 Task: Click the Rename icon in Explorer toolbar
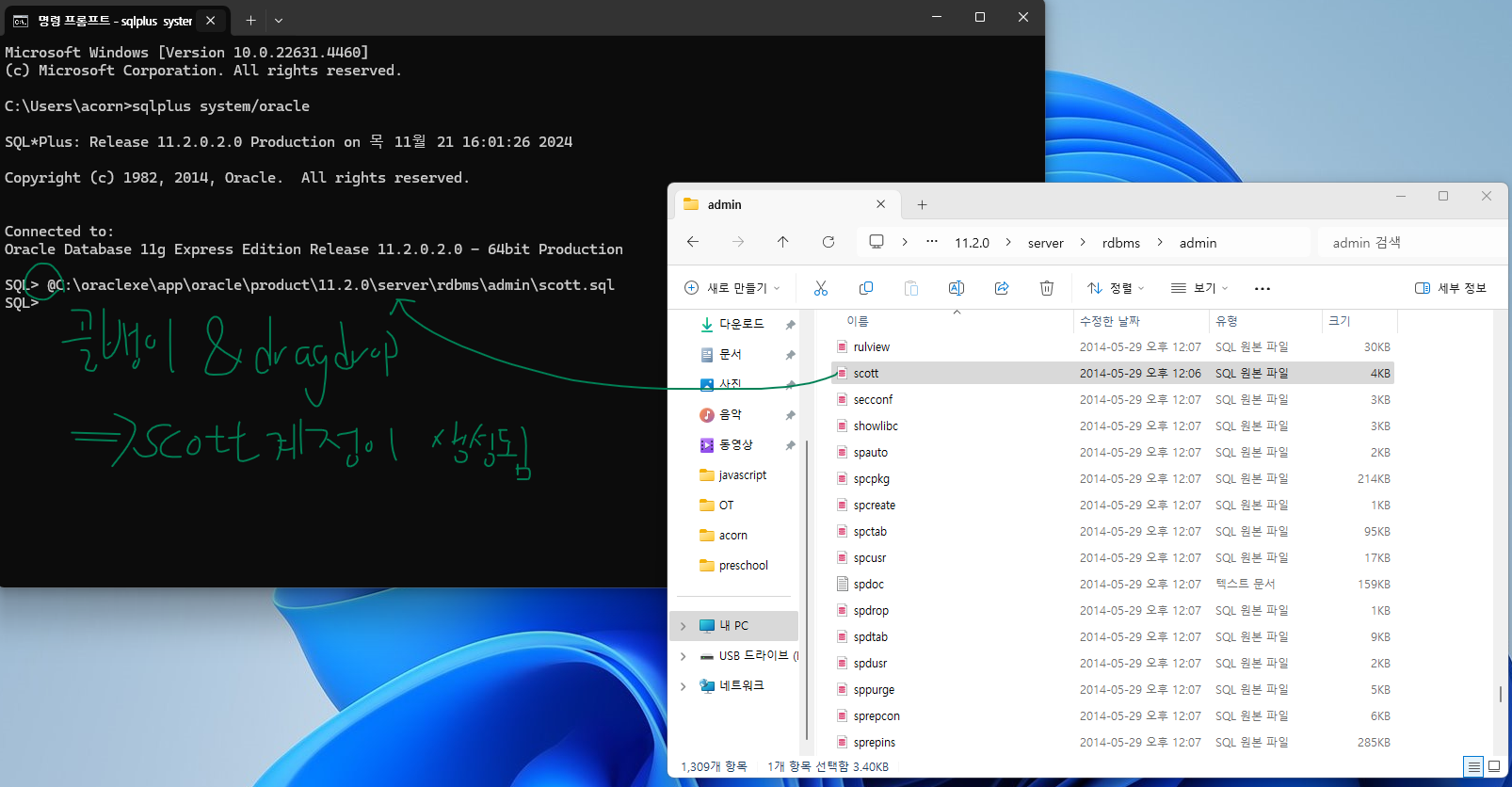957,288
